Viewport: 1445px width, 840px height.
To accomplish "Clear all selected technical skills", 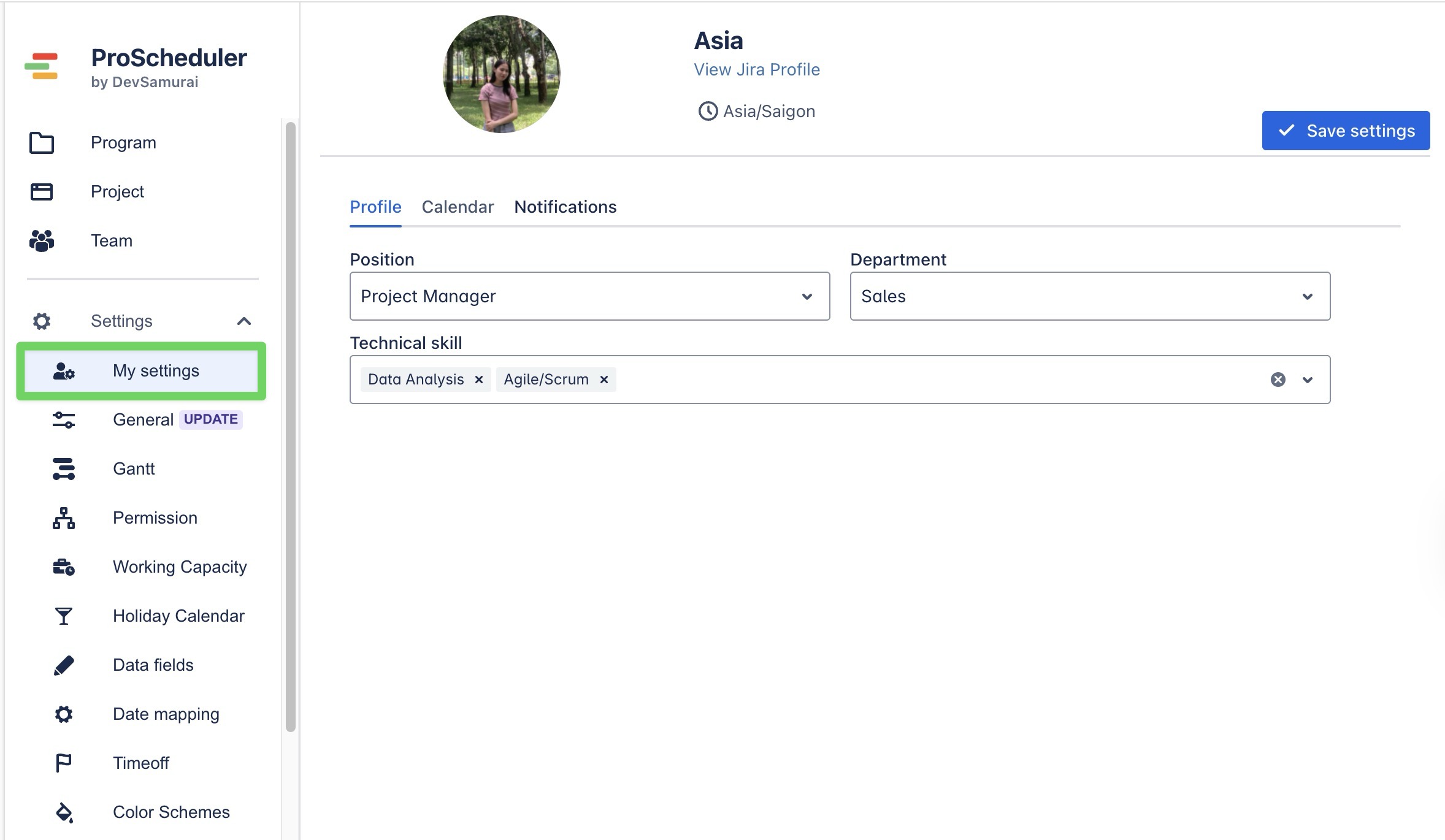I will click(1278, 380).
